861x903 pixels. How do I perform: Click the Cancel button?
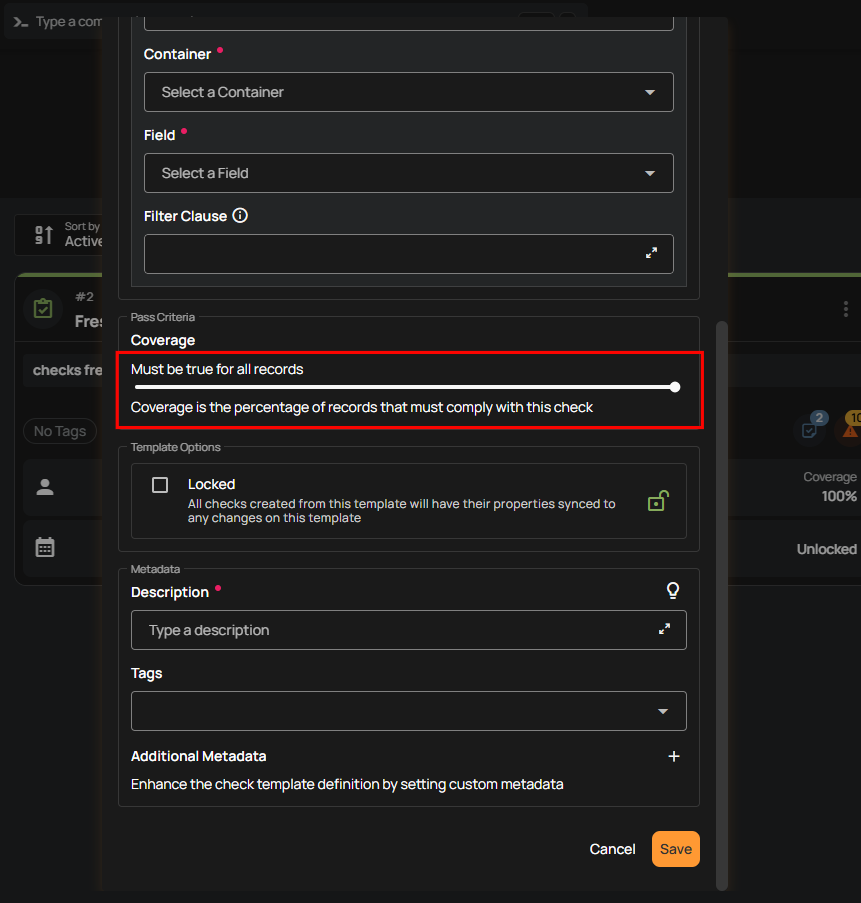pyautogui.click(x=612, y=849)
